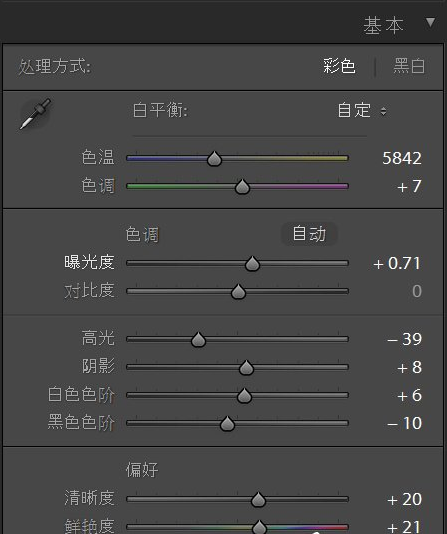Click the 黑色色阶 slider handle
This screenshot has height=534, width=447.
click(227, 424)
